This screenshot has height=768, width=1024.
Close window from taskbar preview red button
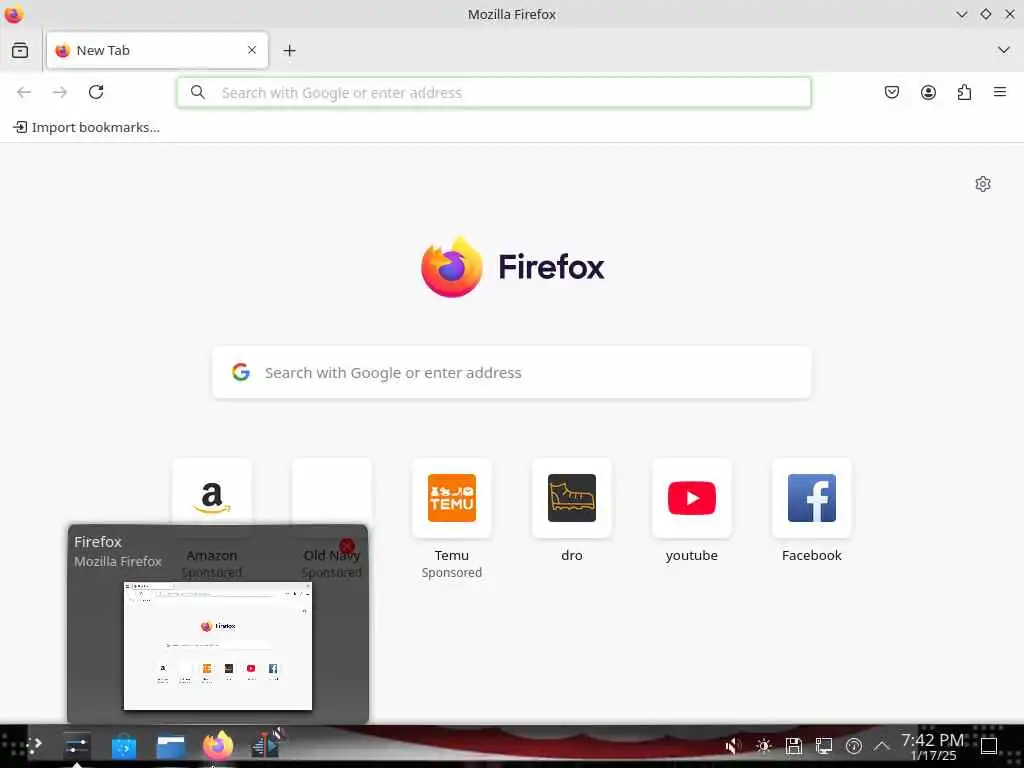click(x=347, y=546)
